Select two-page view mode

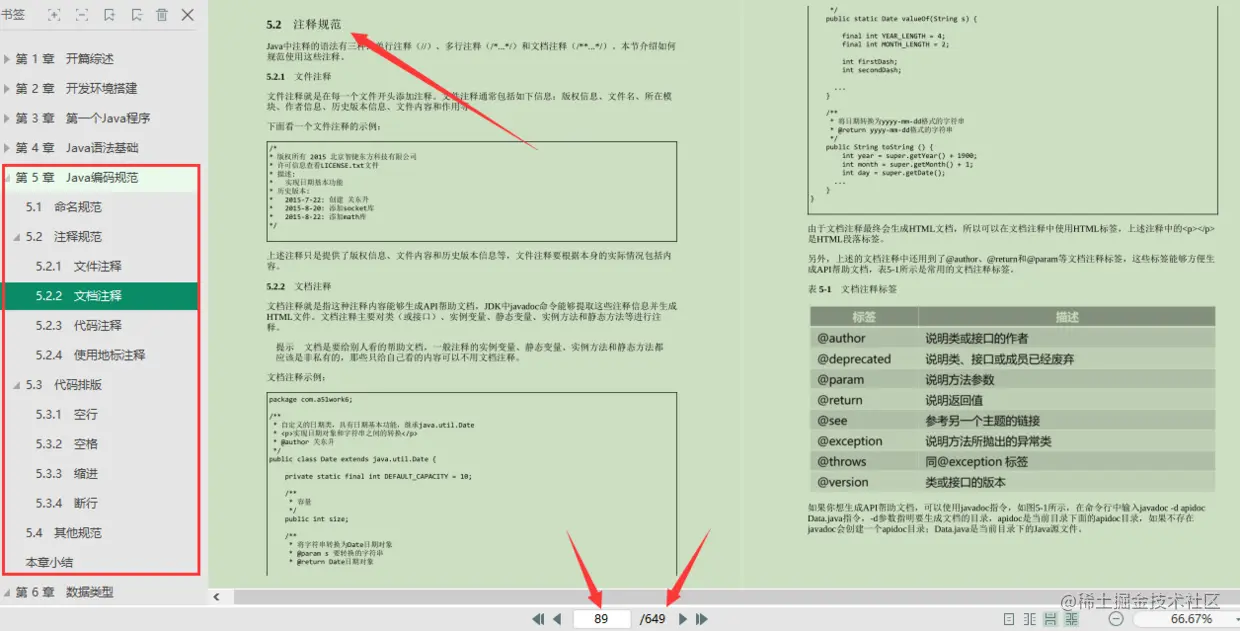tap(1029, 619)
